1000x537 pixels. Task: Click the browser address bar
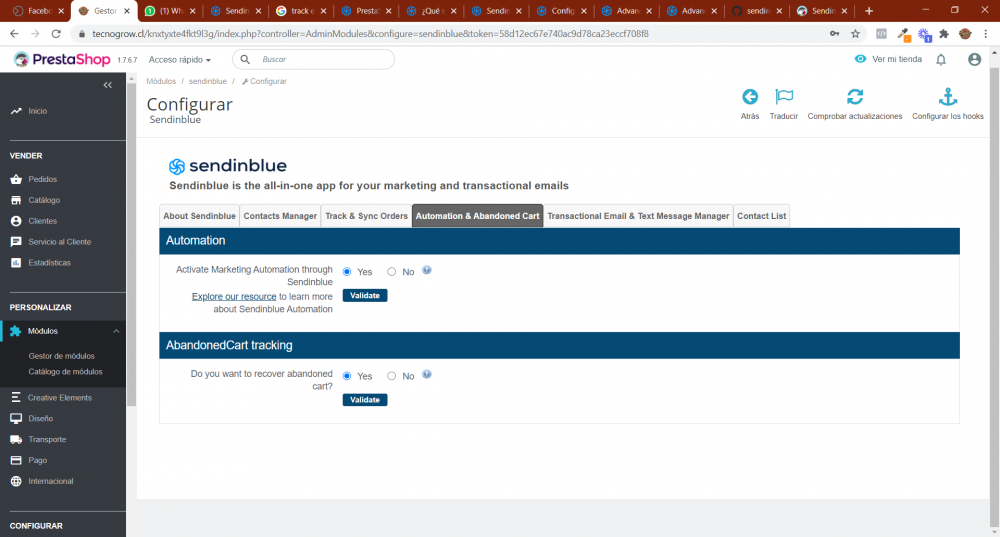(446, 34)
